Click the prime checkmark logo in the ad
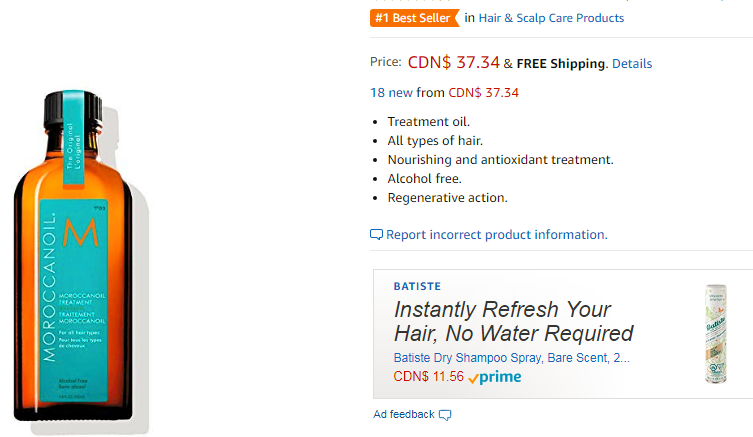 [495, 377]
